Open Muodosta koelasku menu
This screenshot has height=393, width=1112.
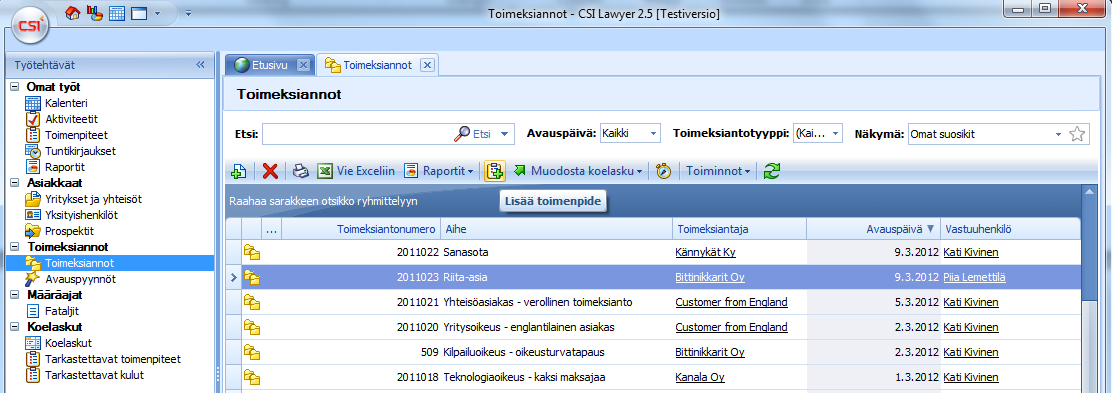(578, 171)
